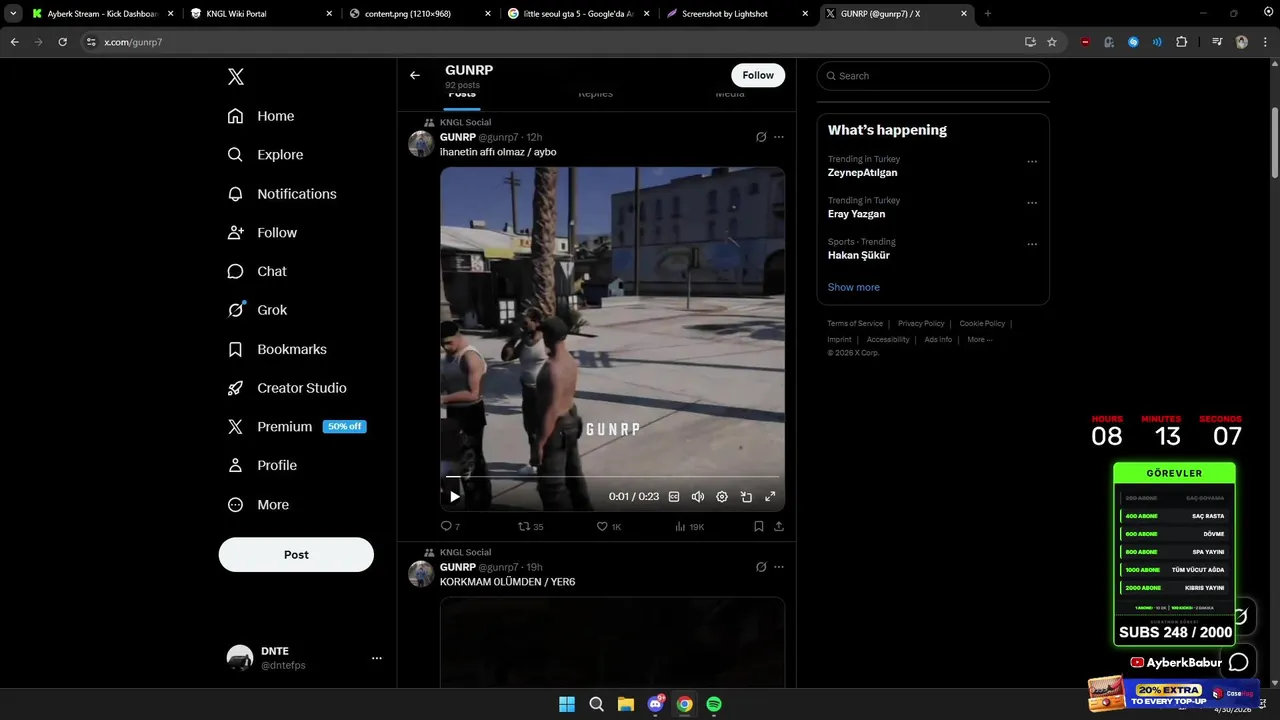The image size is (1280, 720).
Task: Click the Post button
Action: [x=296, y=554]
